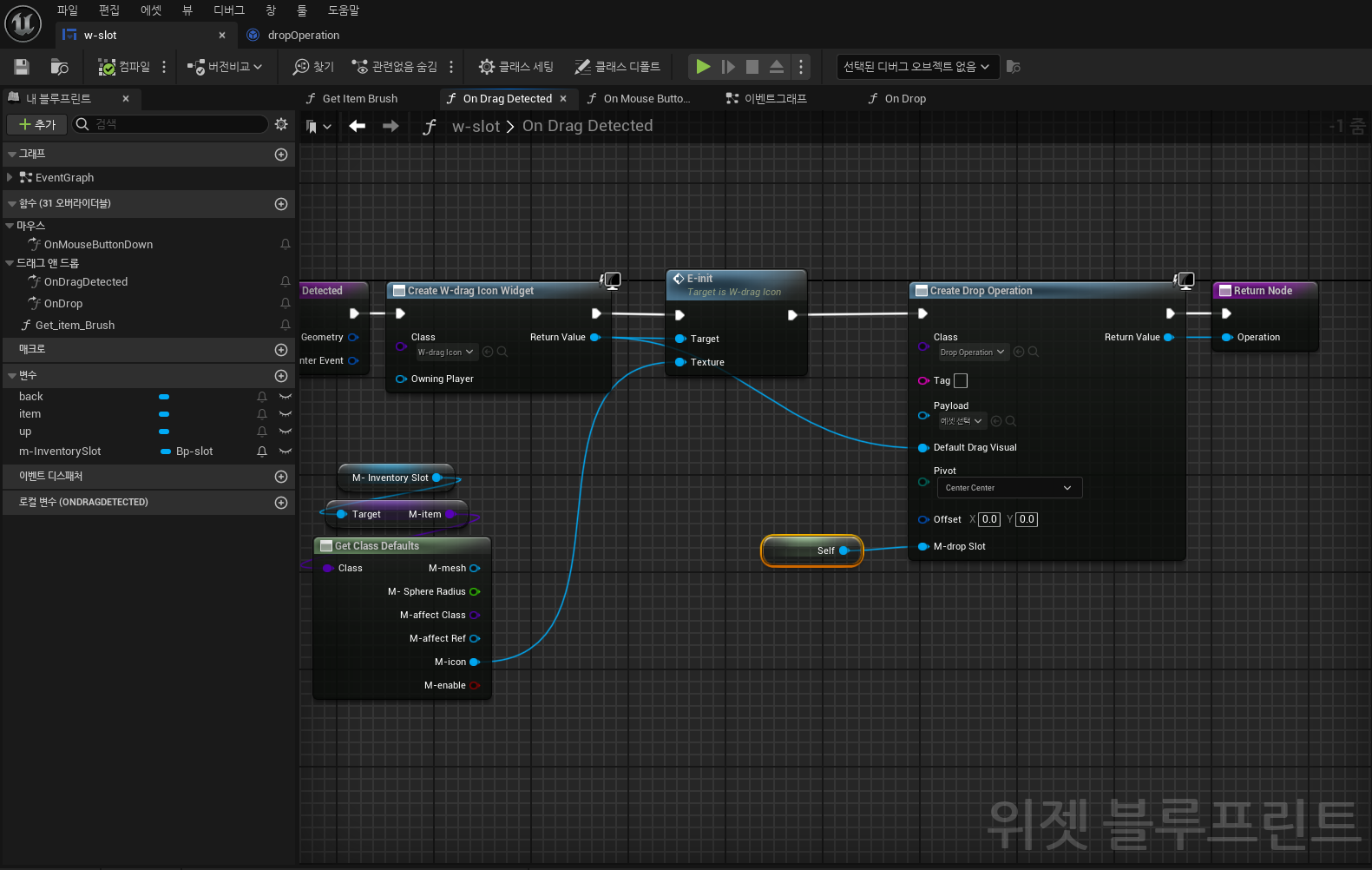The image size is (1372, 870).
Task: Open the 찾기 search tool
Action: pyautogui.click(x=313, y=67)
